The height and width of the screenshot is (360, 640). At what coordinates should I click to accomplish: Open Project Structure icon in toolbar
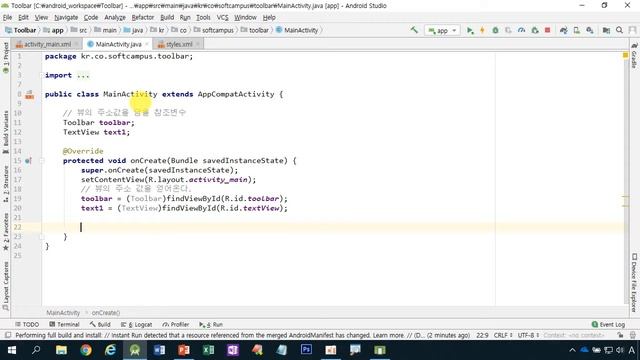tap(606, 30)
